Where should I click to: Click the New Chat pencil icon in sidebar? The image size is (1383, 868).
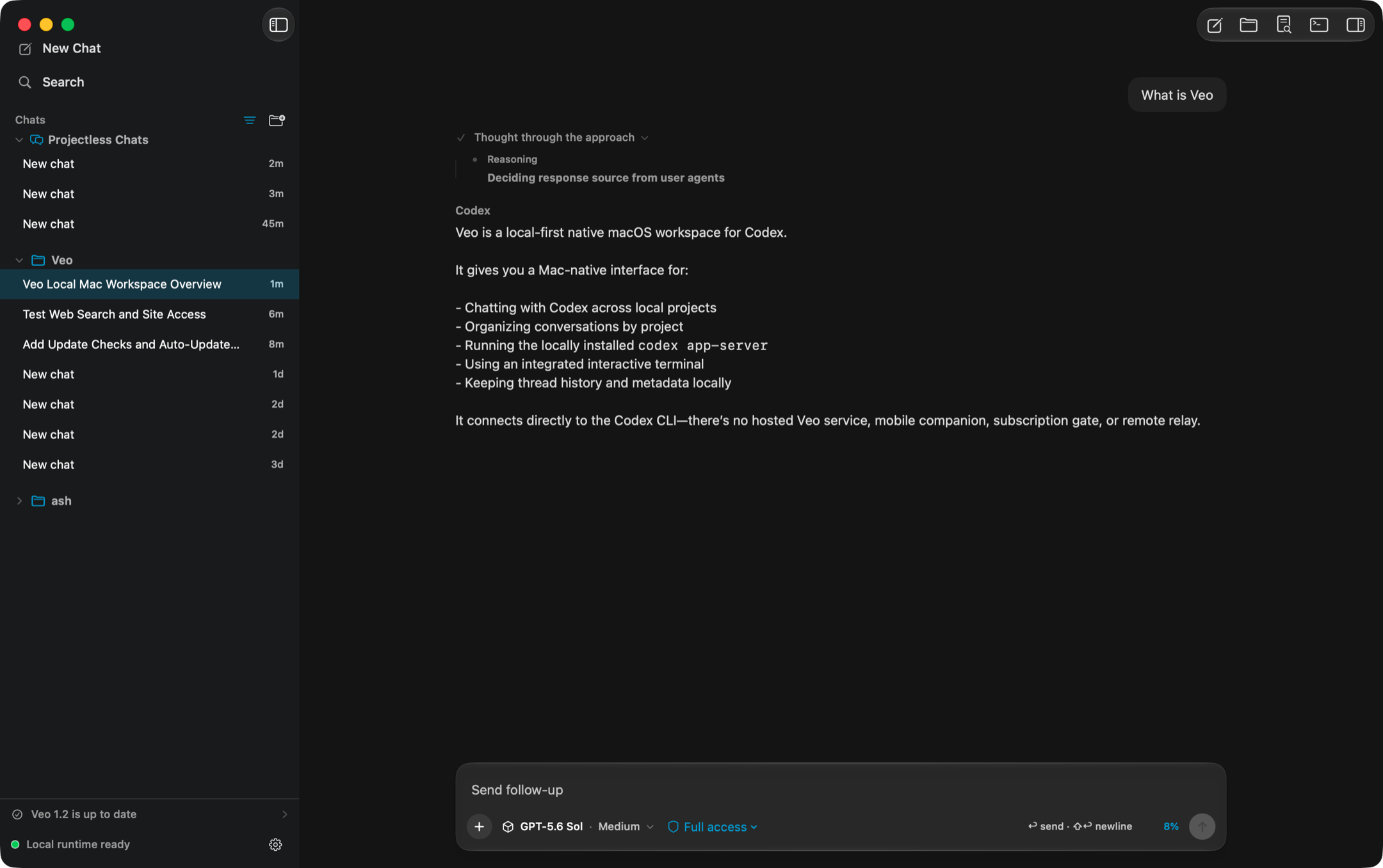point(25,49)
